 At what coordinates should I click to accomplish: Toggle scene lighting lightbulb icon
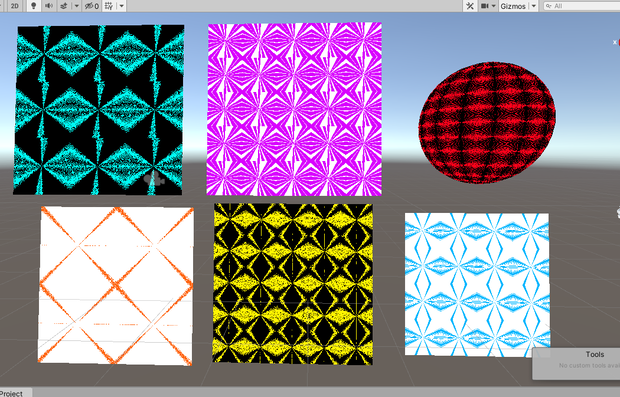point(34,6)
